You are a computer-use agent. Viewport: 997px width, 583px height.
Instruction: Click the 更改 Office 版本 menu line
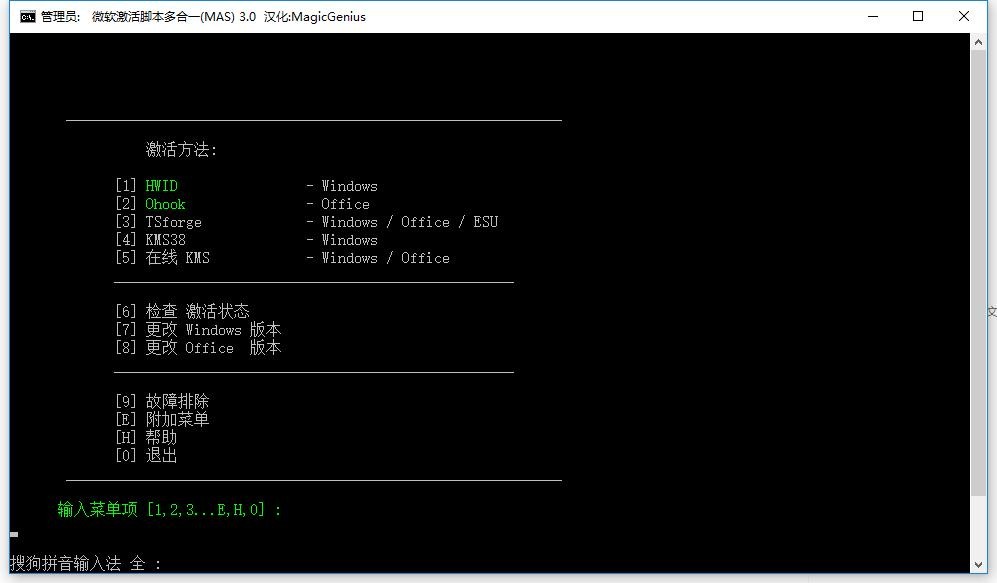click(x=198, y=348)
